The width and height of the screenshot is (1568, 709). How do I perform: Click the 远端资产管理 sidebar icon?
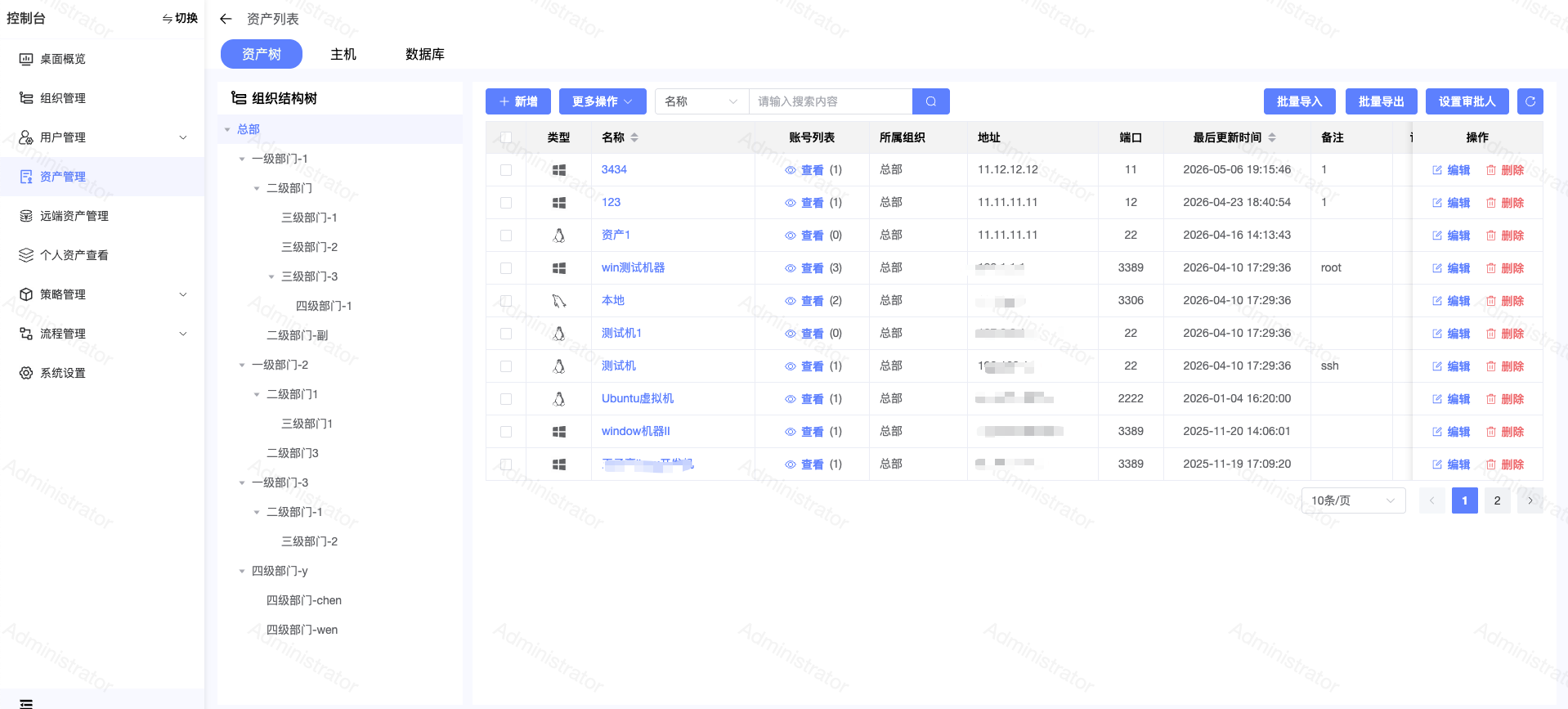[26, 216]
